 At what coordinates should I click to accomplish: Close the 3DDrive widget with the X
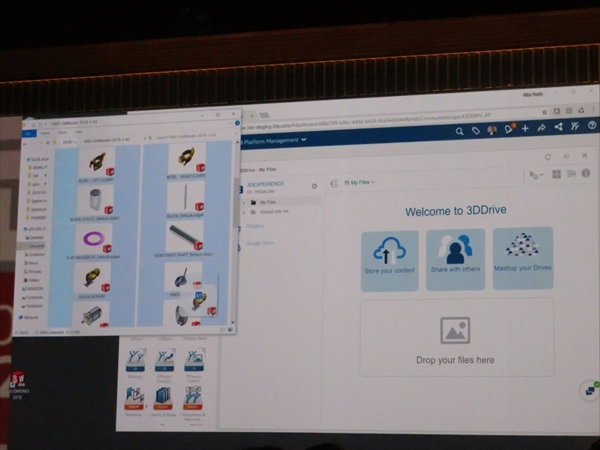pyautogui.click(x=584, y=155)
